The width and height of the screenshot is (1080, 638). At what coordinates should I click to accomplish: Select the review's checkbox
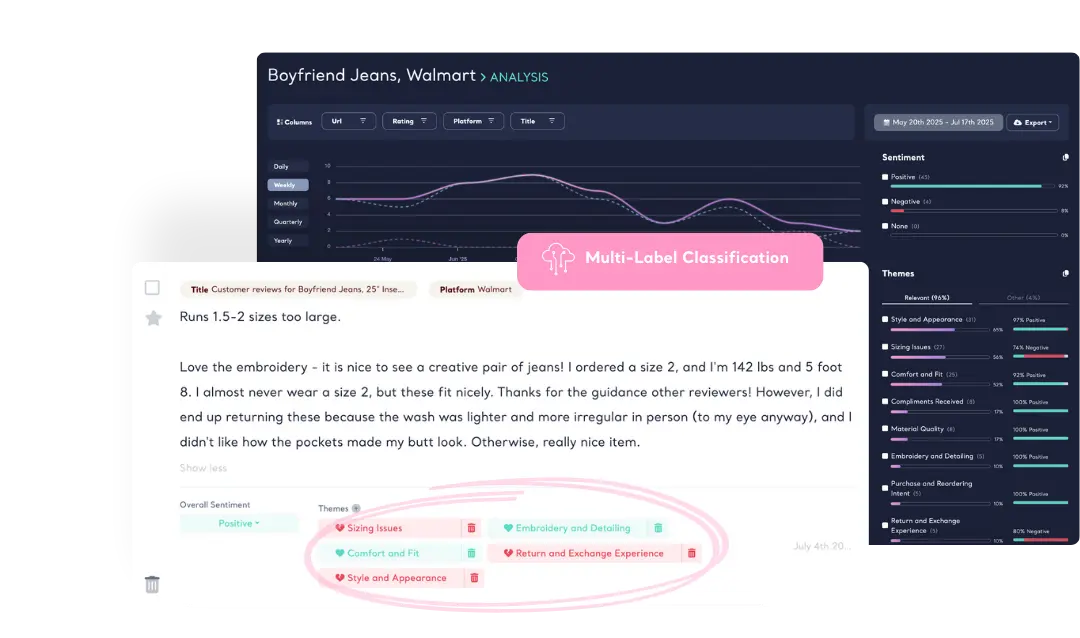click(152, 288)
